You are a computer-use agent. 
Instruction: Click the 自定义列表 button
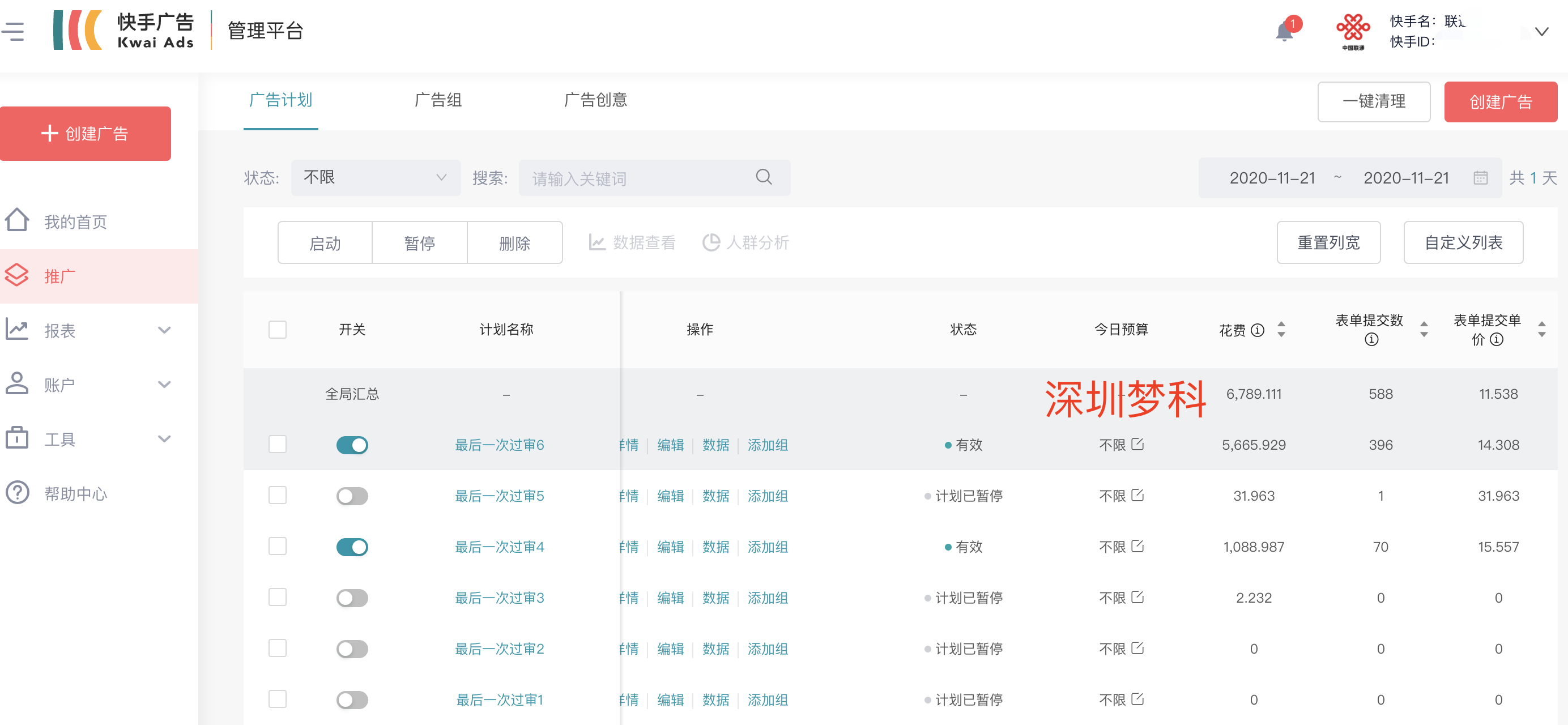tap(1463, 242)
